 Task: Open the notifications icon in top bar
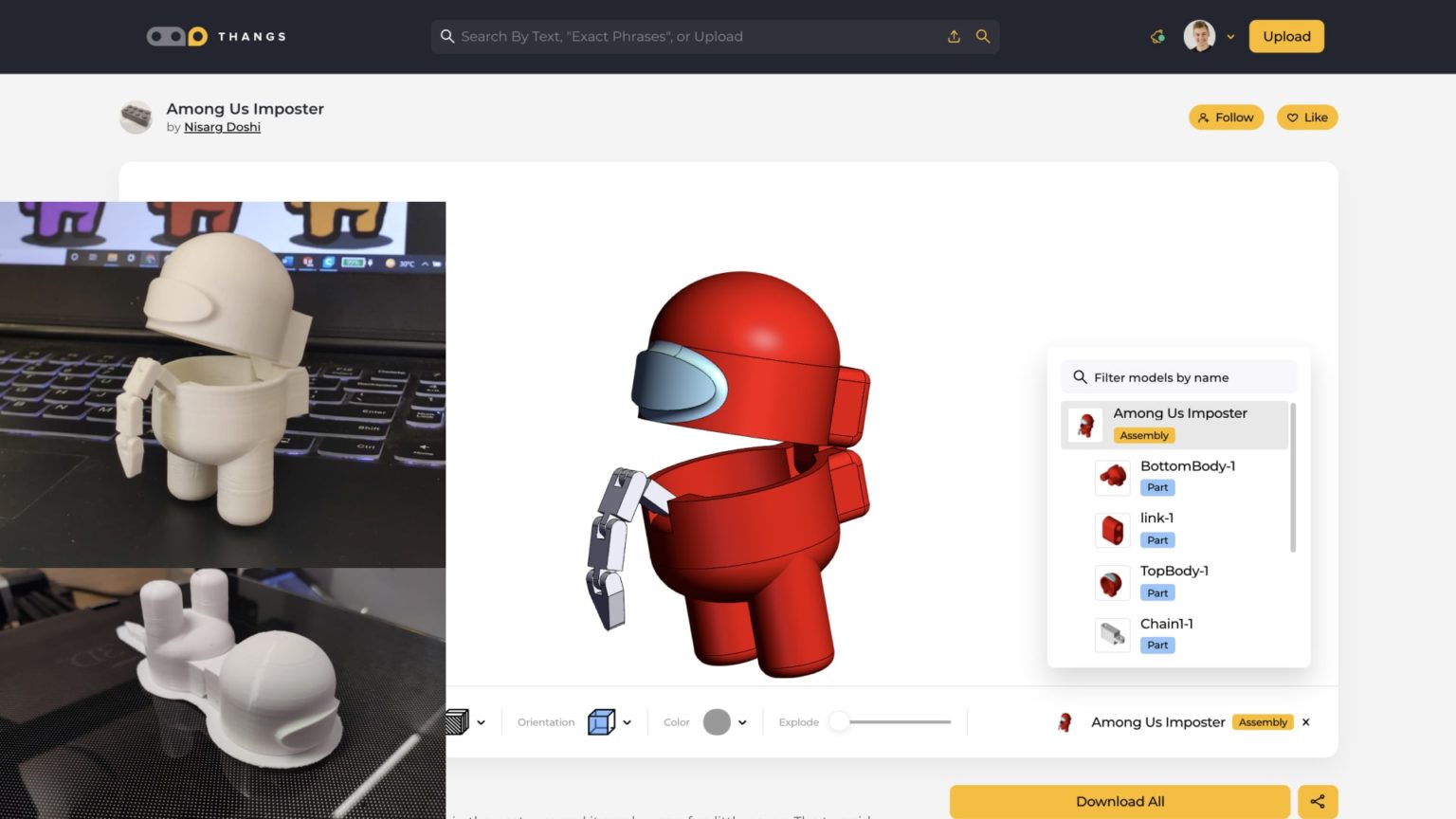[x=1157, y=36]
